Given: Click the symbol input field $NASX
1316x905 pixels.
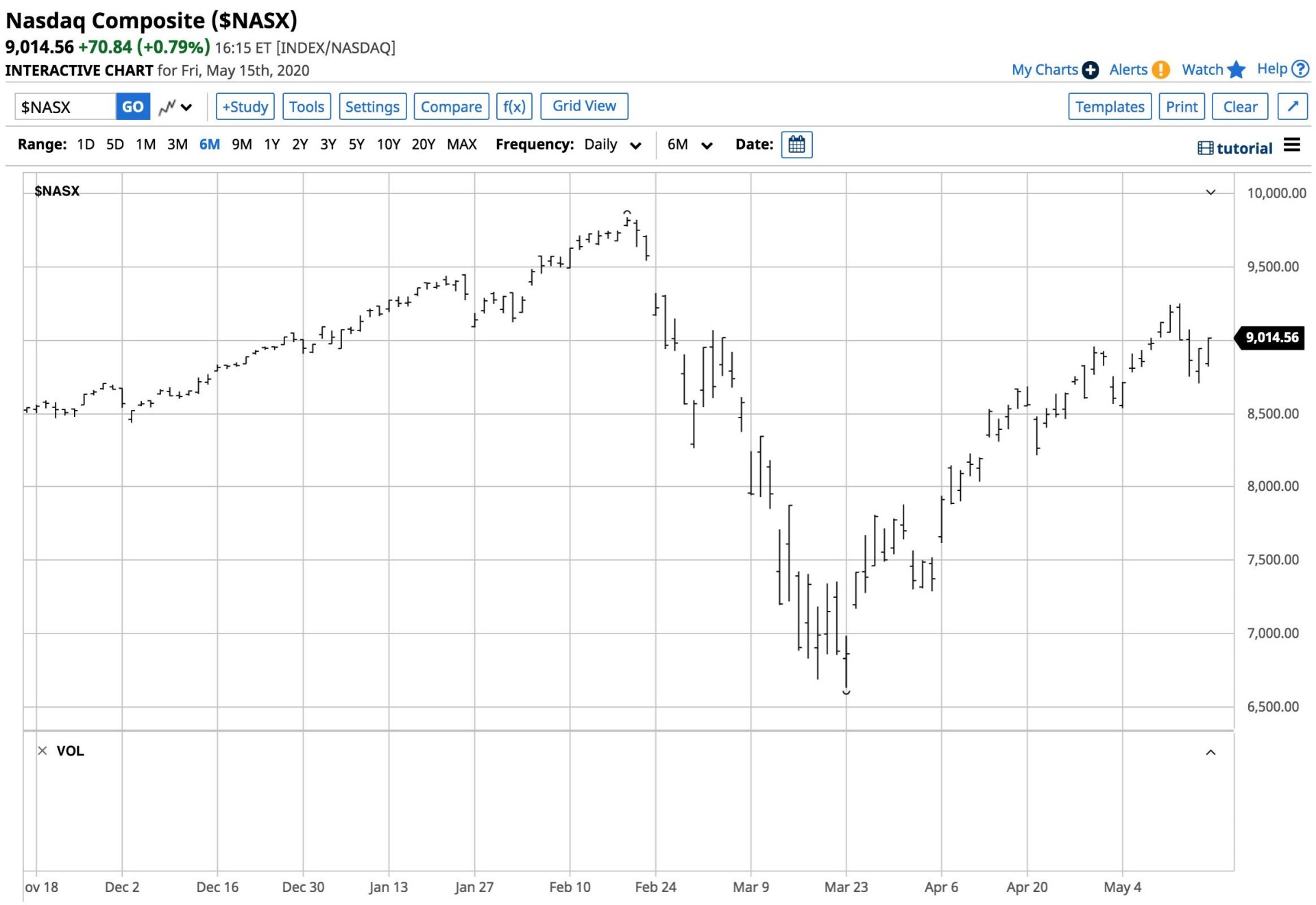Looking at the screenshot, I should pyautogui.click(x=66, y=107).
